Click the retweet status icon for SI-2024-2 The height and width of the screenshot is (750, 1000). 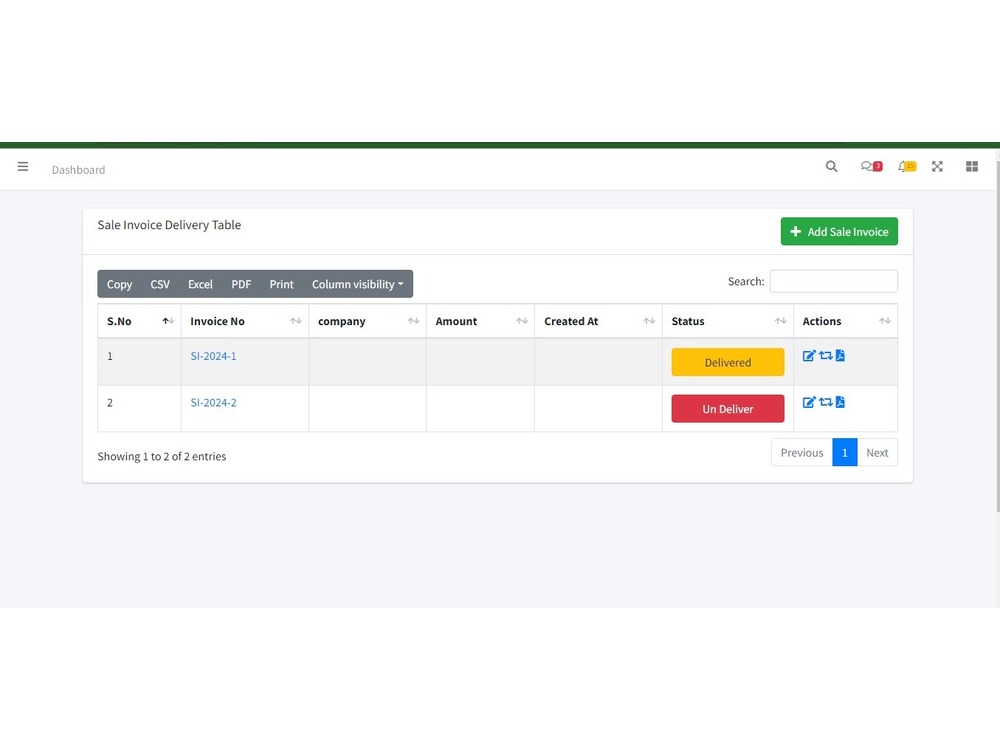point(825,402)
